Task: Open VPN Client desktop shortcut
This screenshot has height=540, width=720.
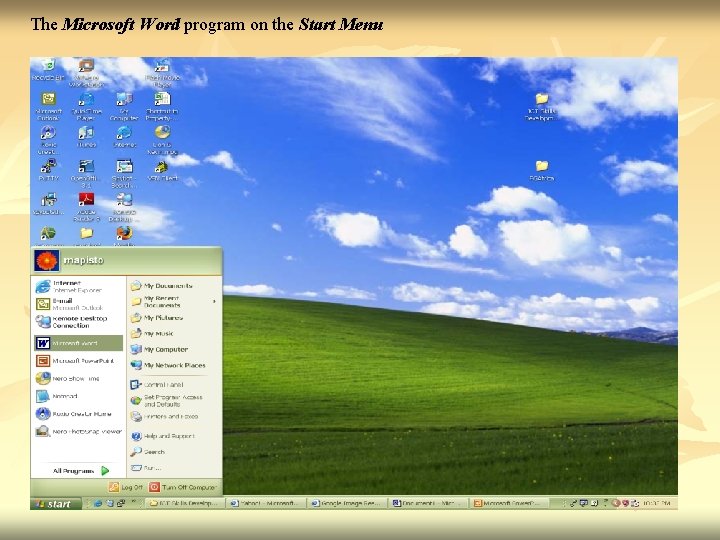Action: coord(162,170)
